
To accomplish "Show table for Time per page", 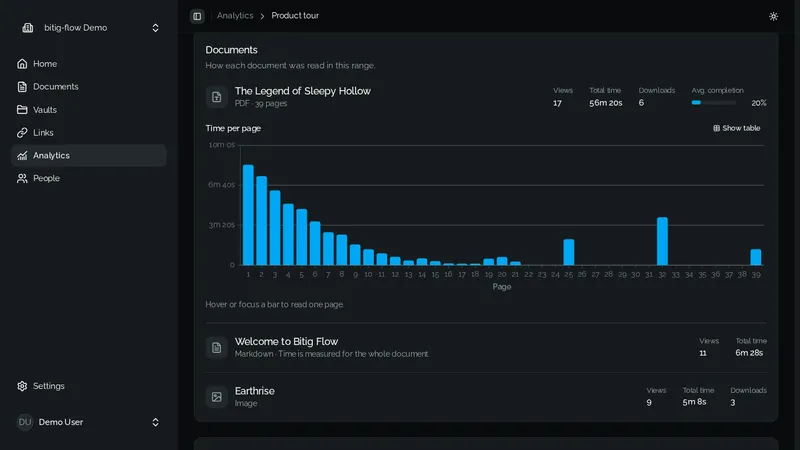I will pyautogui.click(x=737, y=129).
